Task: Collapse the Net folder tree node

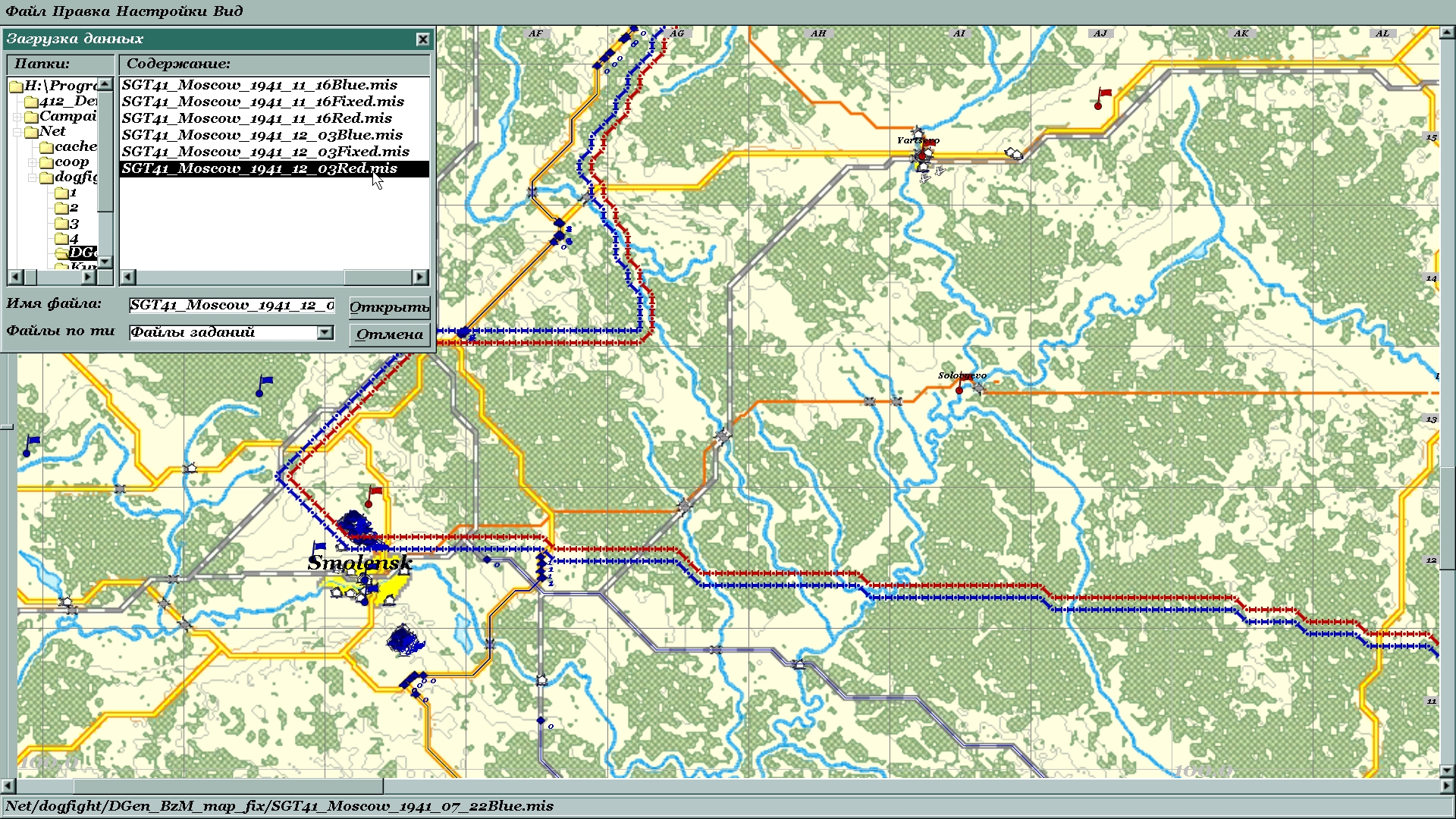Action: 17,132
